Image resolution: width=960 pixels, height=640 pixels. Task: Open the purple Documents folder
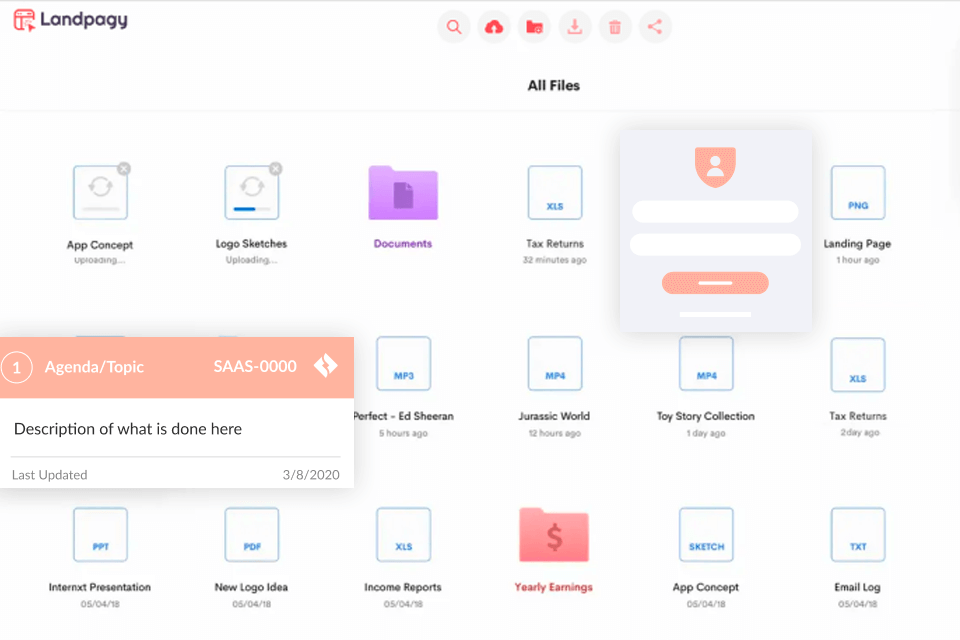point(403,192)
